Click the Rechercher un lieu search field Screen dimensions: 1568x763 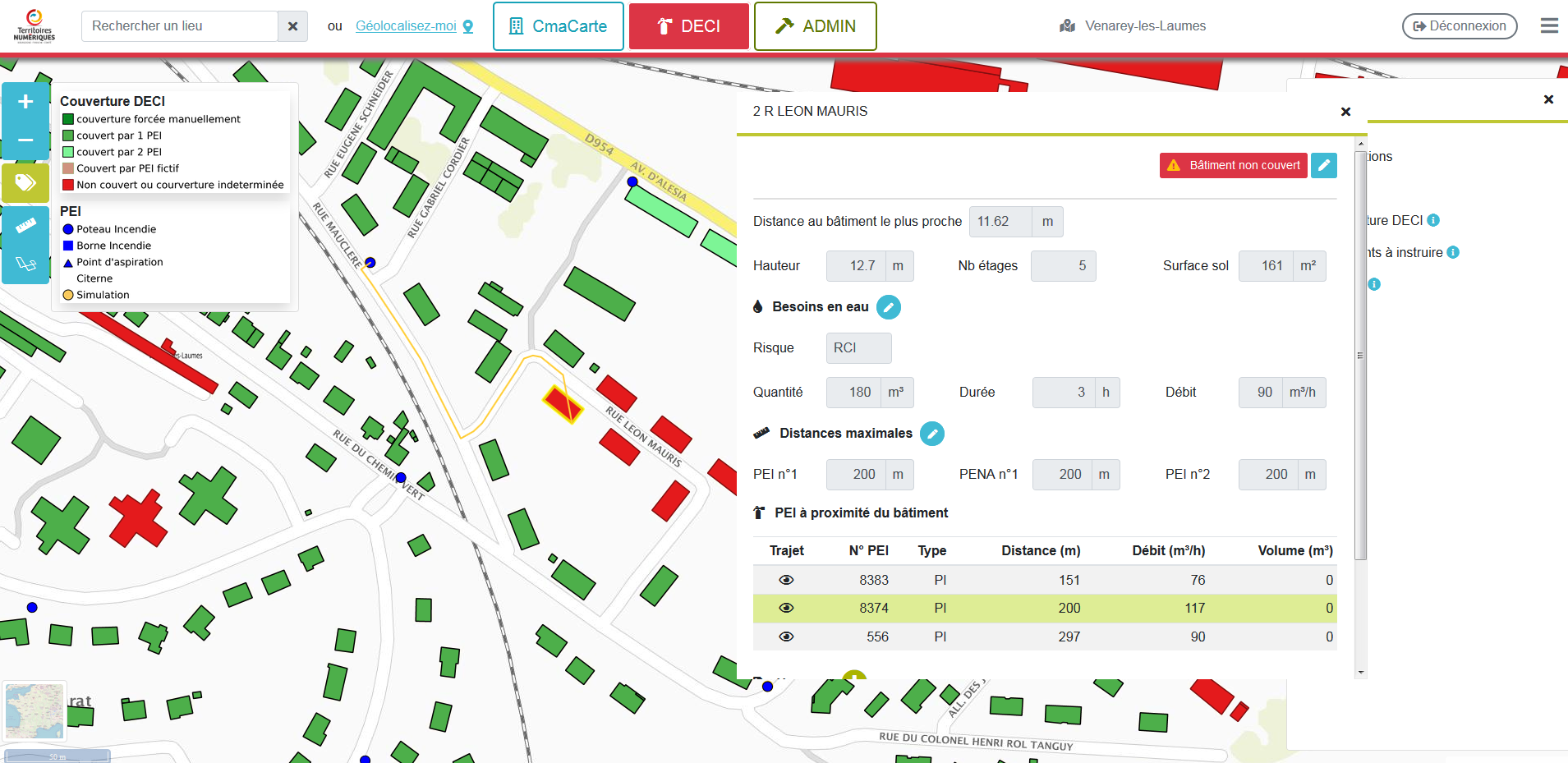click(x=180, y=26)
